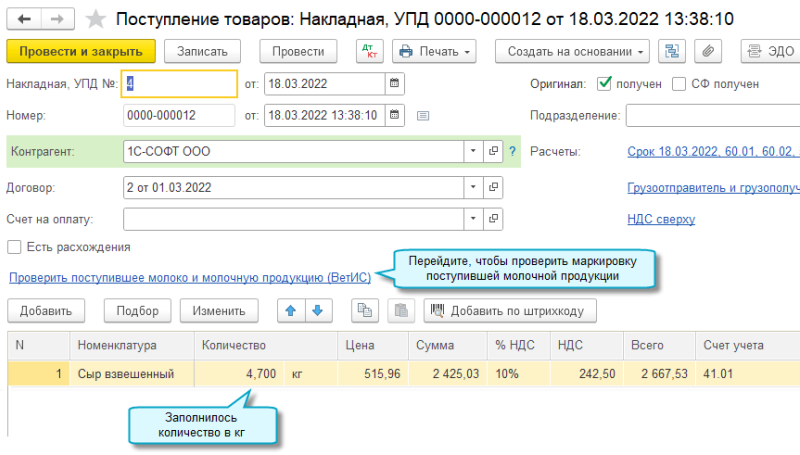This screenshot has height=455, width=800.
Task: Click the Цена column header
Action: [x=373, y=345]
